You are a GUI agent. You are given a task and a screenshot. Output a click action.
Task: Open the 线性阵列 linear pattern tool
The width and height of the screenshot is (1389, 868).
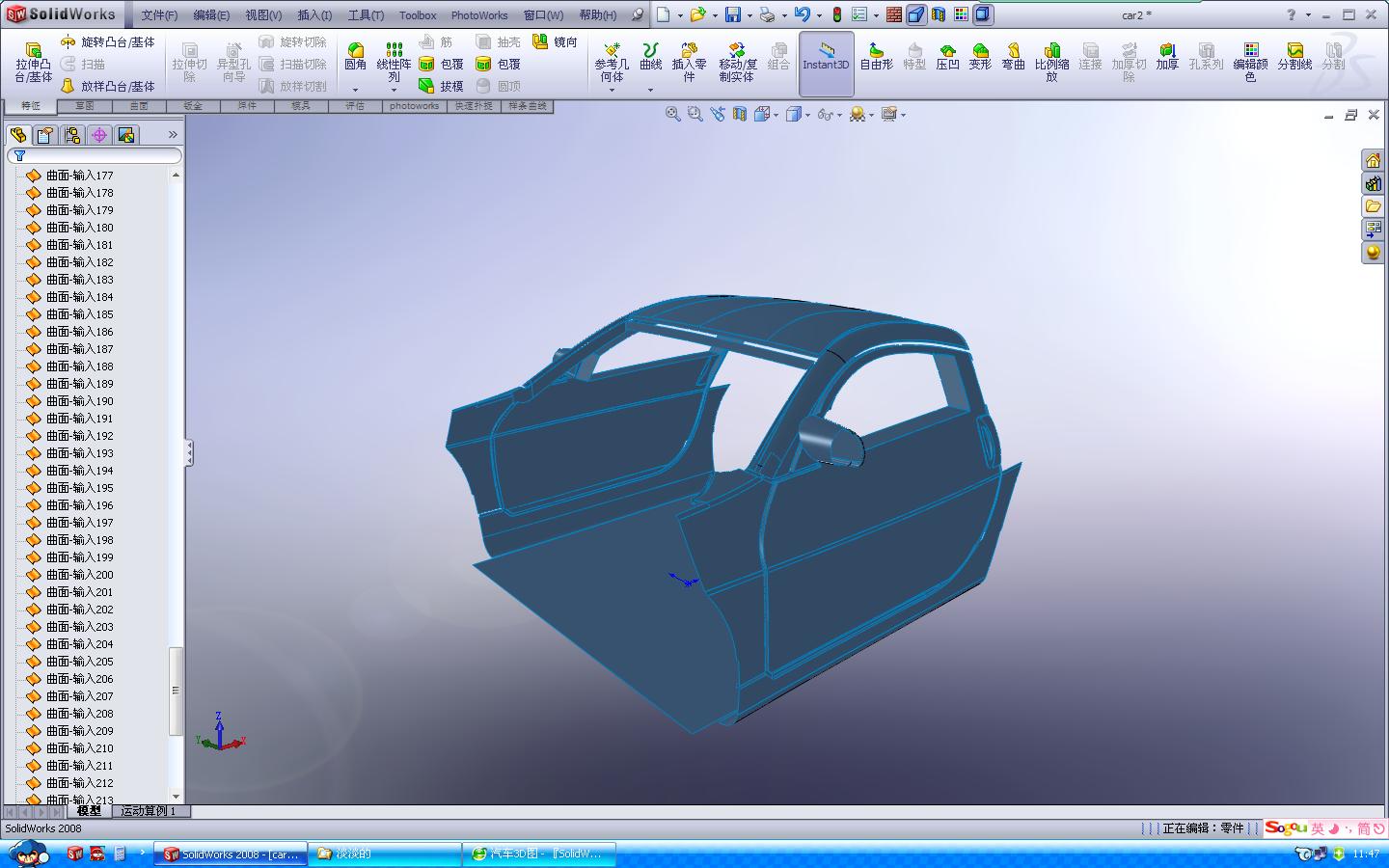pyautogui.click(x=394, y=62)
